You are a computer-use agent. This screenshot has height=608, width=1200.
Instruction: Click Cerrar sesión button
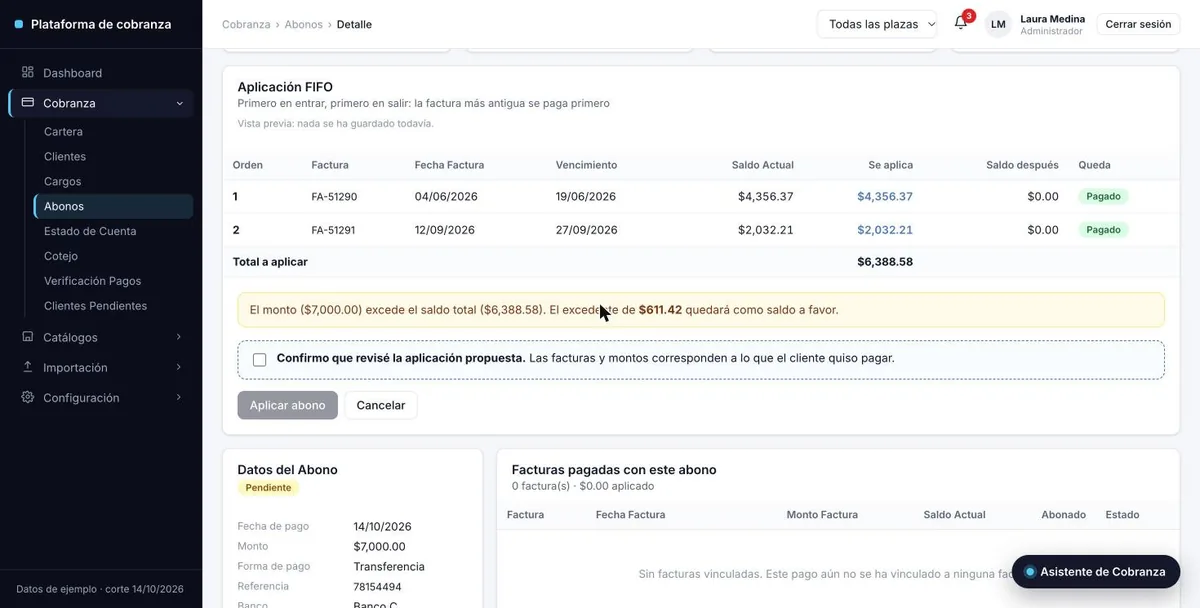pyautogui.click(x=1138, y=24)
